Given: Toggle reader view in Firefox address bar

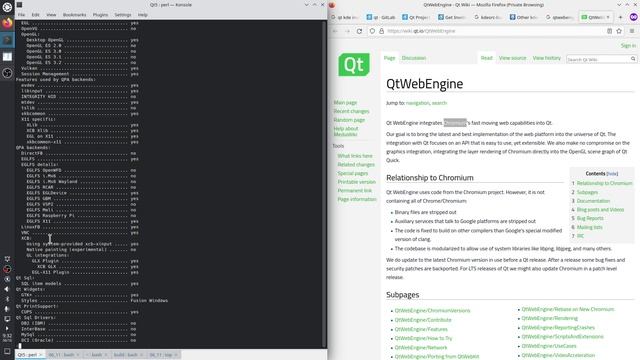Looking at the screenshot, I should [609, 31].
